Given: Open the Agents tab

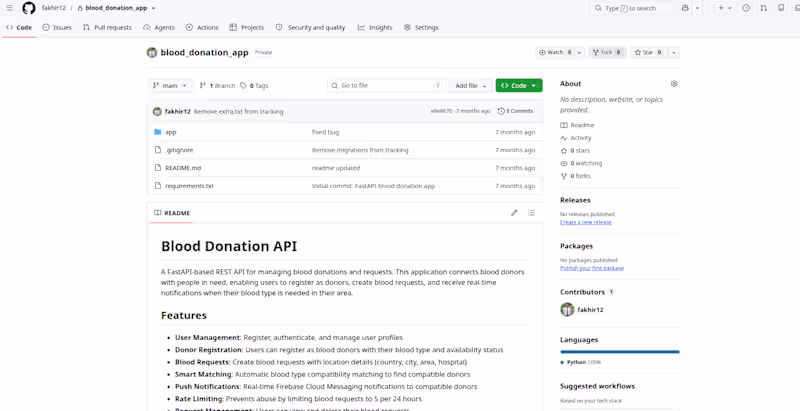Looking at the screenshot, I should point(159,28).
